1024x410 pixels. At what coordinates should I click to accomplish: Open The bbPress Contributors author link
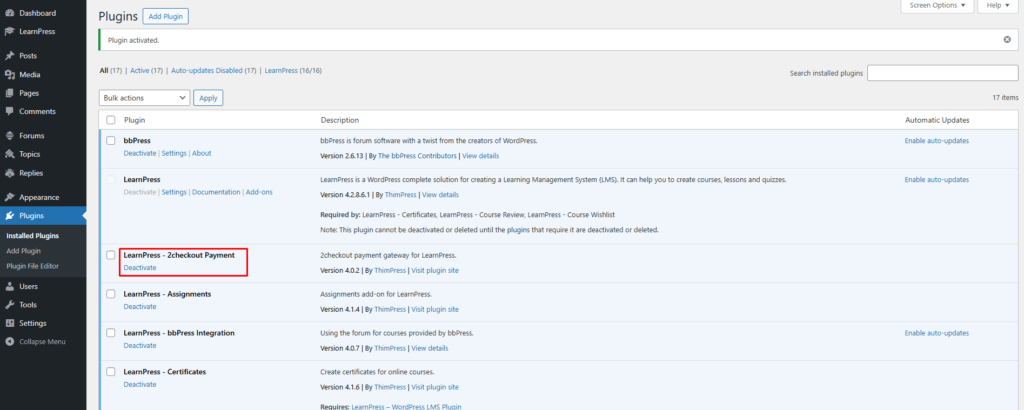(418, 156)
